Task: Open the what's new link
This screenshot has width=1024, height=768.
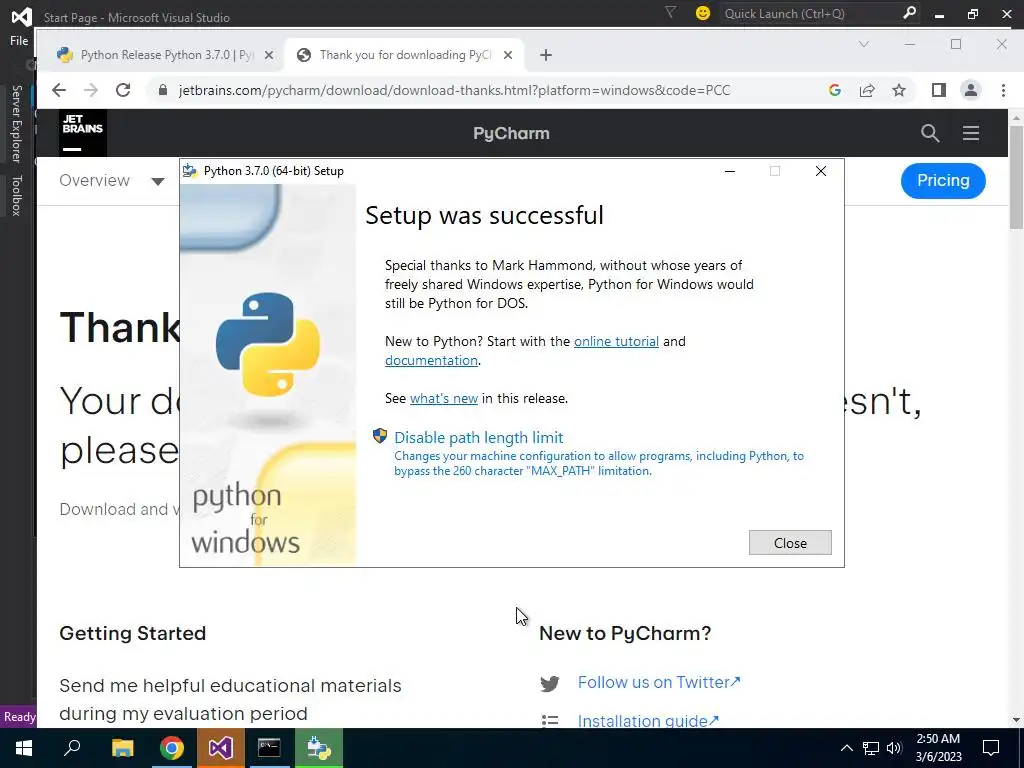Action: coord(443,398)
